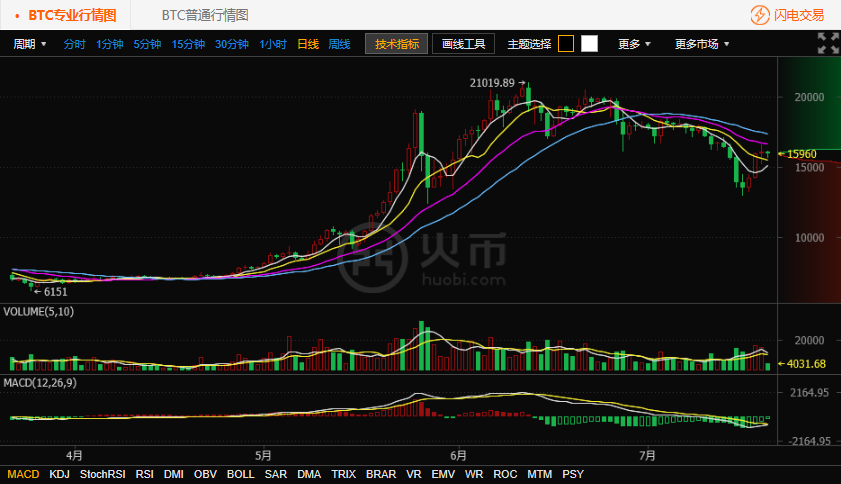841x484 pixels.
Task: Click the 主题选择 theme label
Action: (x=529, y=44)
